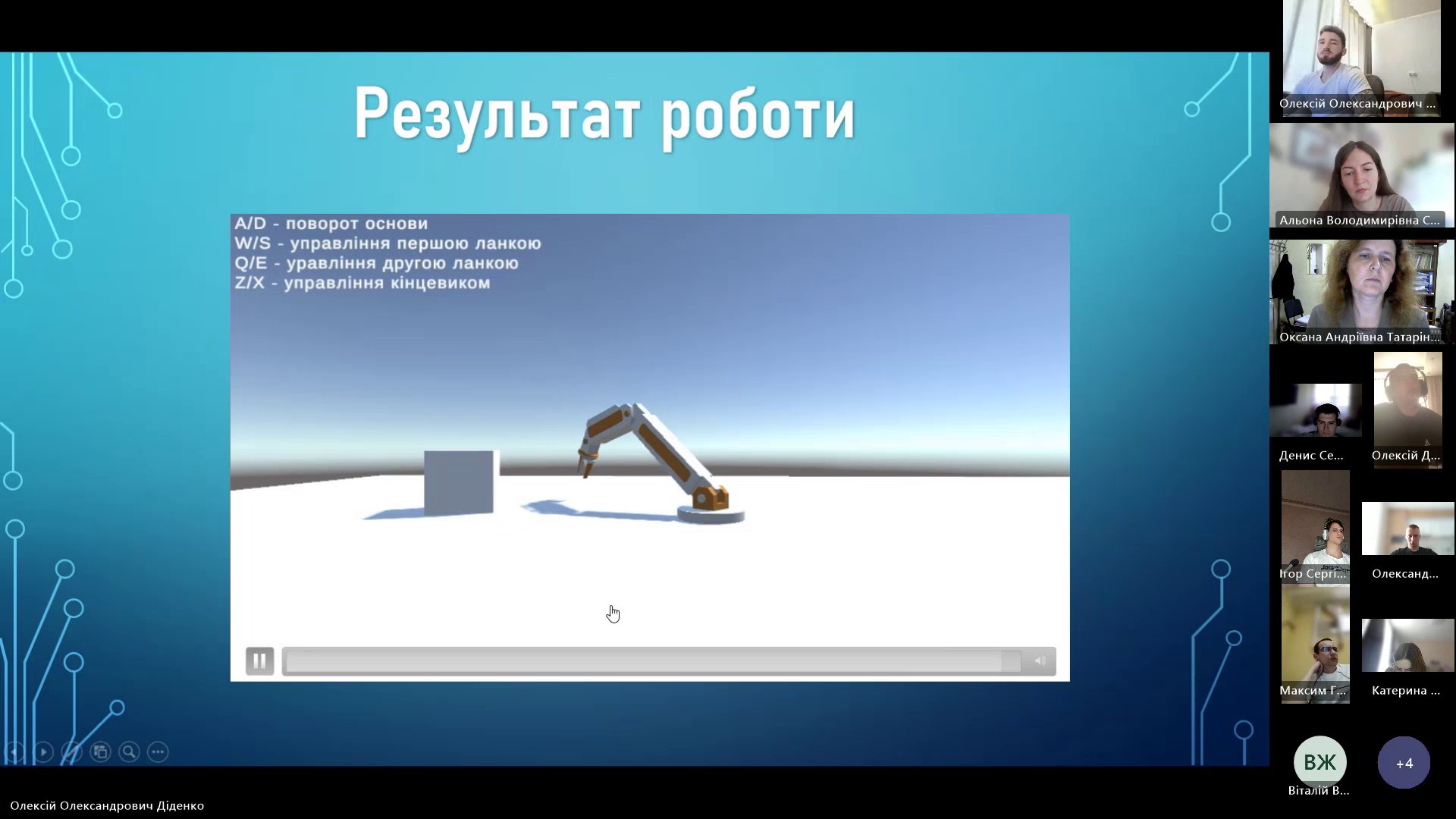Select the ВЖ participant avatar
The height and width of the screenshot is (819, 1456).
(x=1320, y=762)
